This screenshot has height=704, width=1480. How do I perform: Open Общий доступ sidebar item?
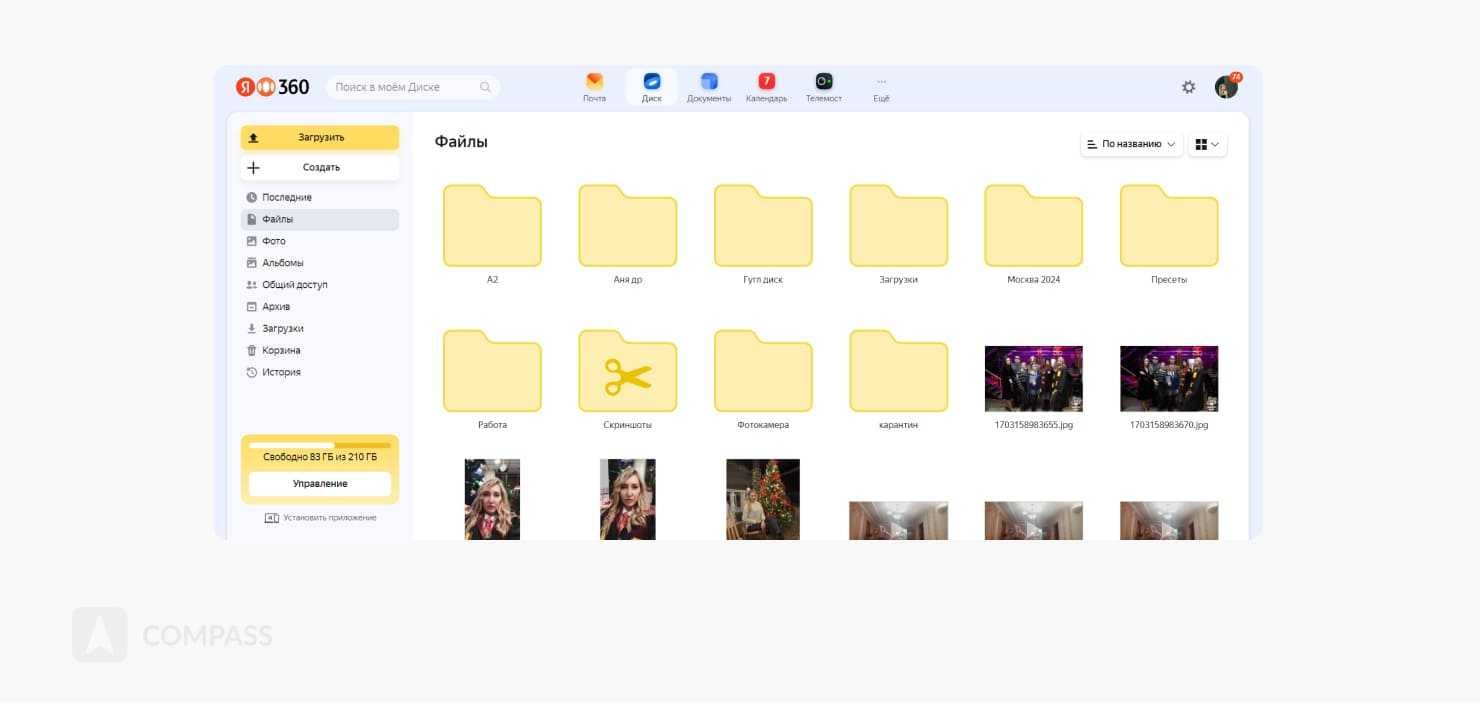click(x=294, y=285)
